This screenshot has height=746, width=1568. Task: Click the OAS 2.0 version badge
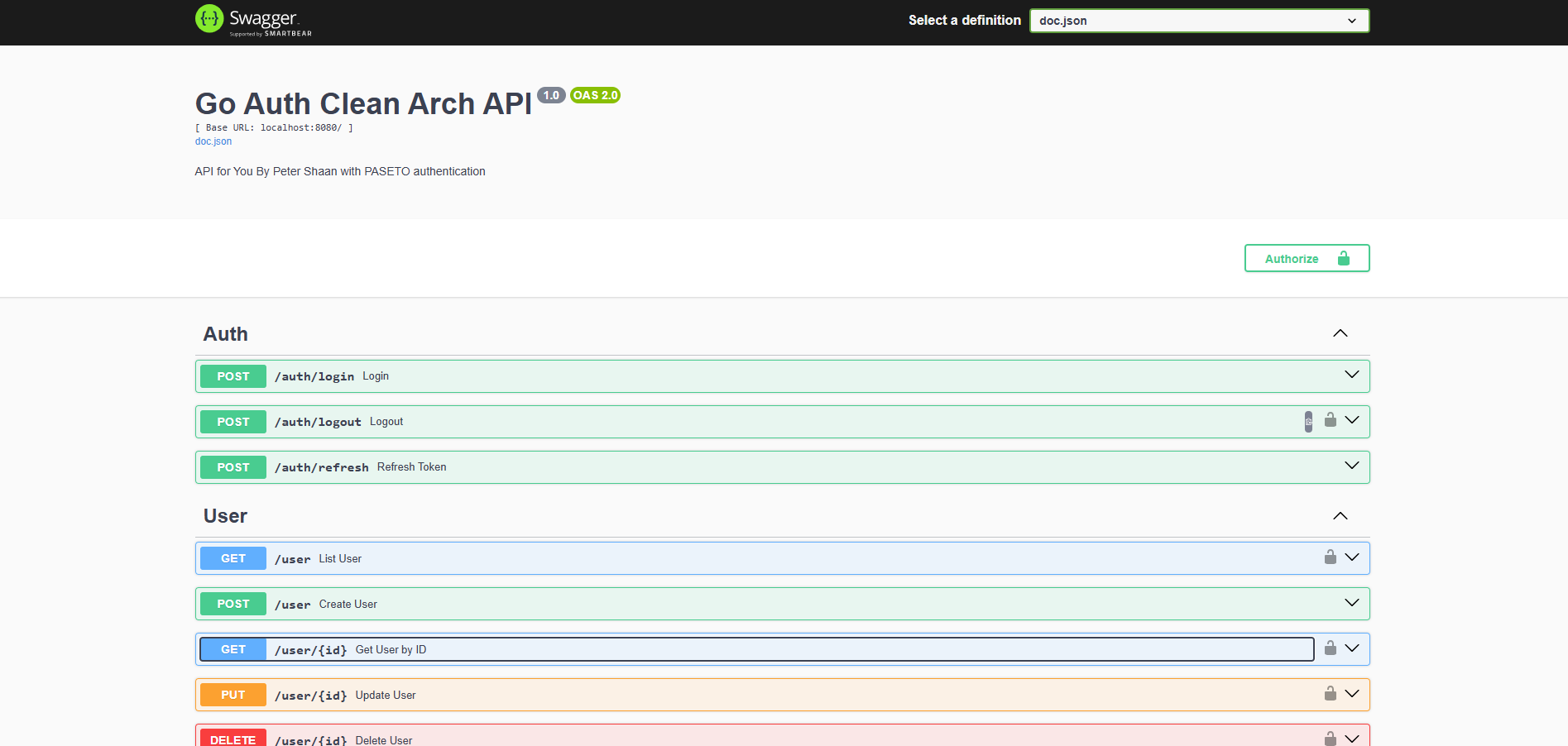(595, 95)
